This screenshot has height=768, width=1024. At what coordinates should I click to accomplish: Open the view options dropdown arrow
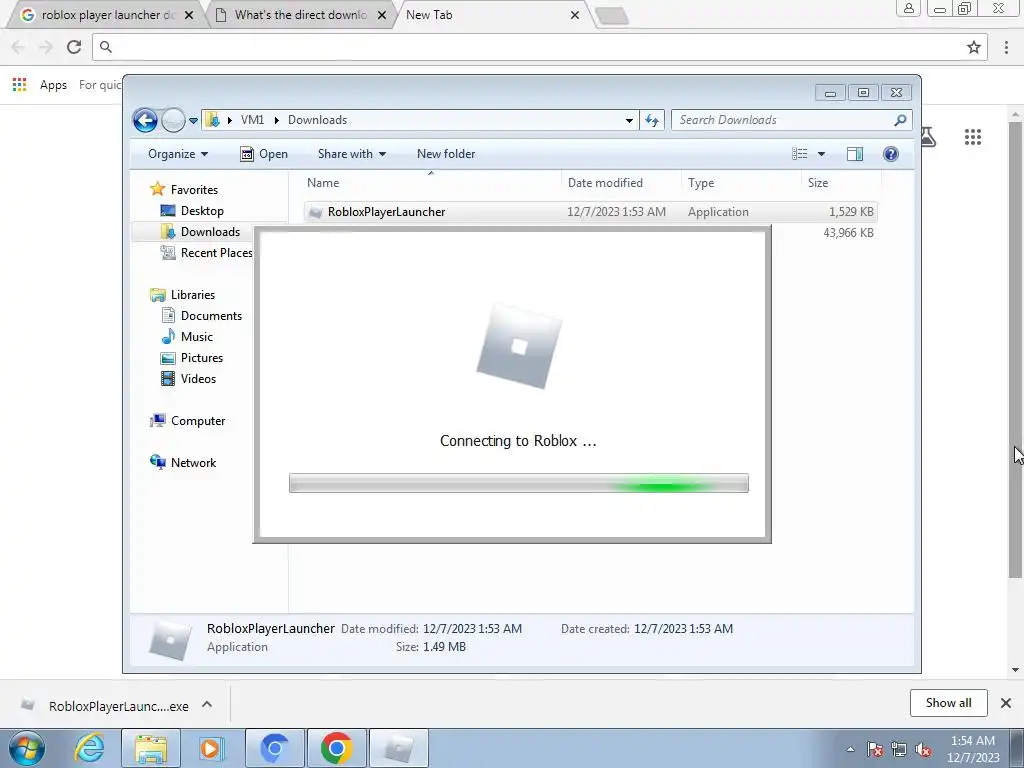[822, 154]
